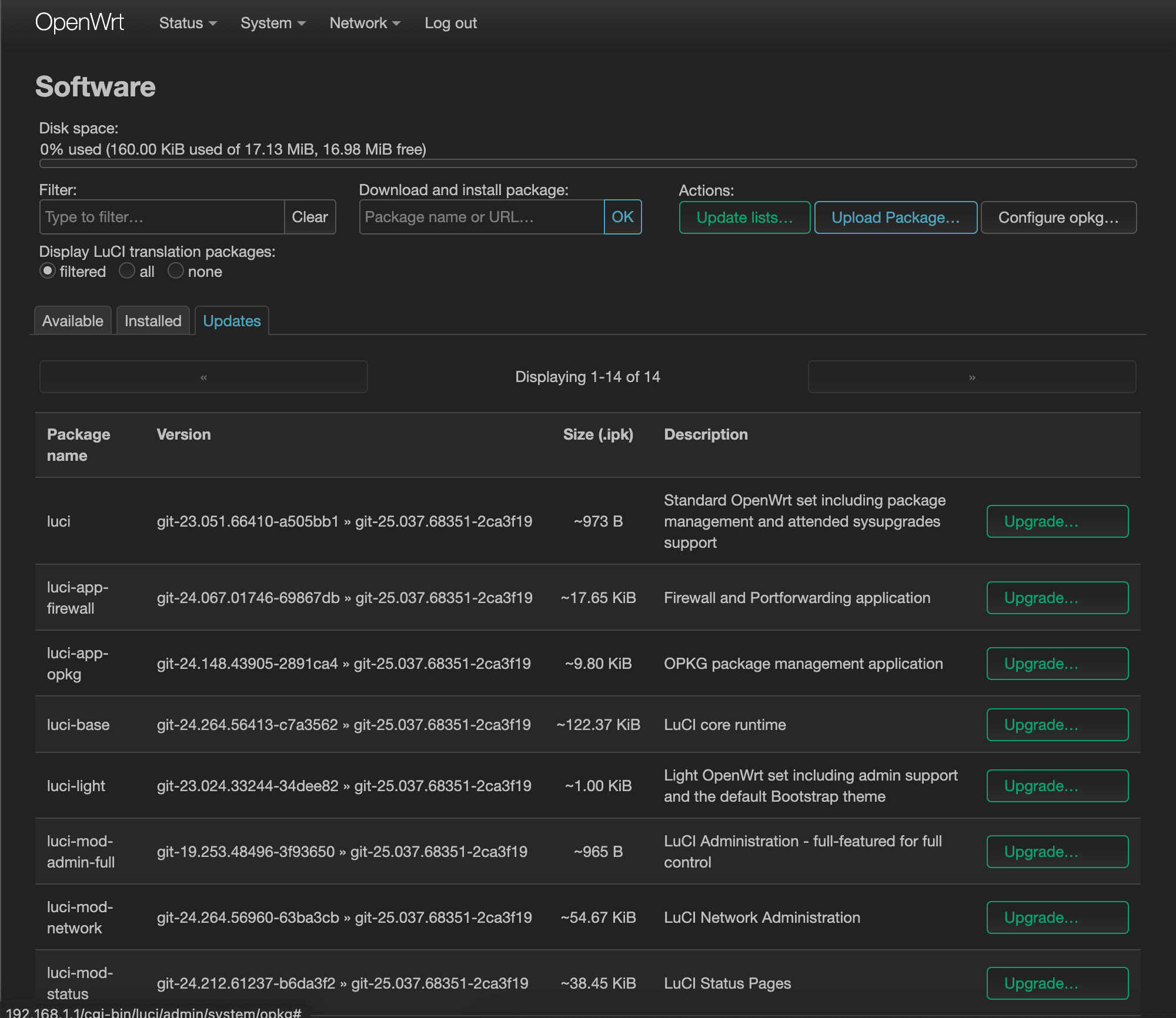Click the '~17.65 KiB' size cell
Image resolution: width=1176 pixels, height=1018 pixels.
point(598,598)
